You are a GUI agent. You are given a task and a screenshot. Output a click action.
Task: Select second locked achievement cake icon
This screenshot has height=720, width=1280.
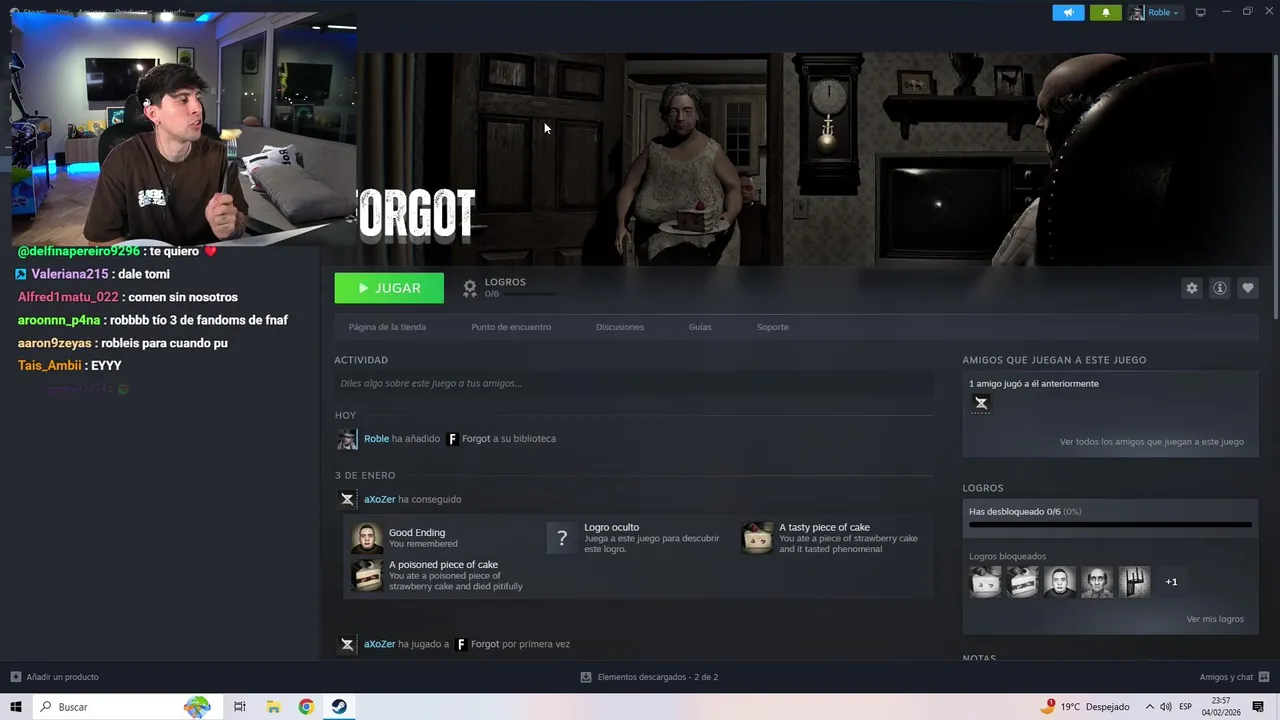tap(1022, 582)
